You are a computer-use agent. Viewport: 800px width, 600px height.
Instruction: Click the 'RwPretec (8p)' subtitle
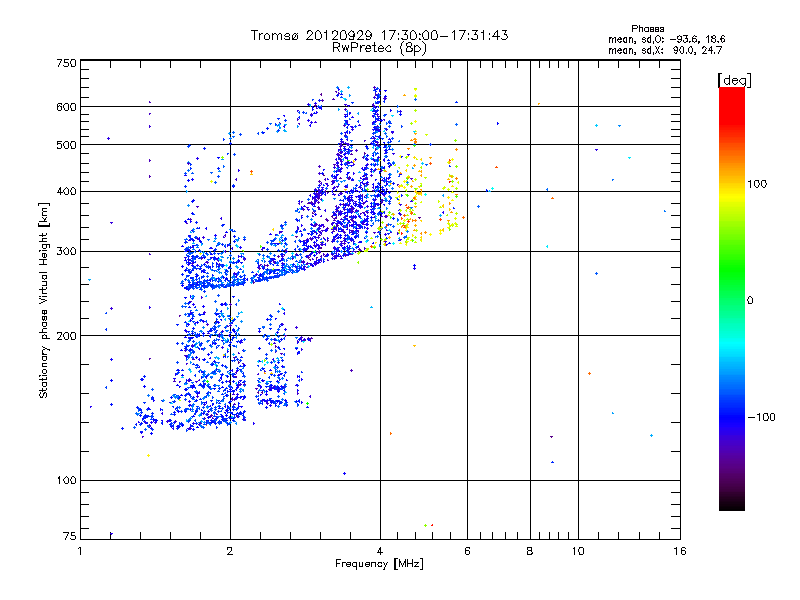tap(379, 48)
